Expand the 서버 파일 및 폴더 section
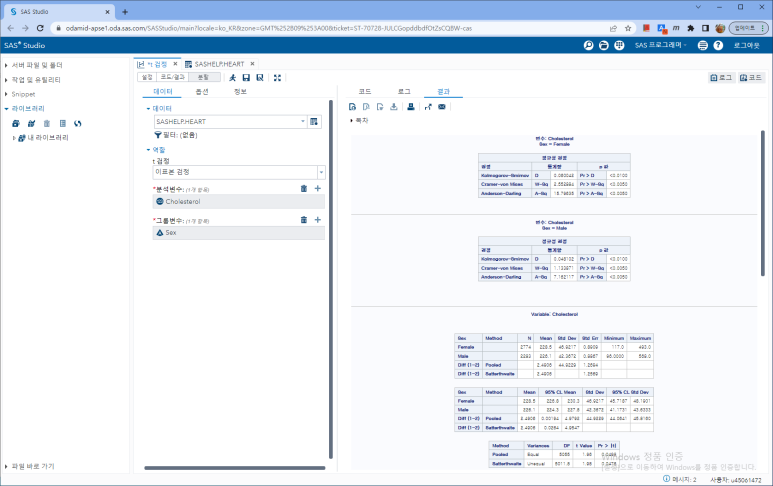Screen dimensions: 773x486 point(6,65)
